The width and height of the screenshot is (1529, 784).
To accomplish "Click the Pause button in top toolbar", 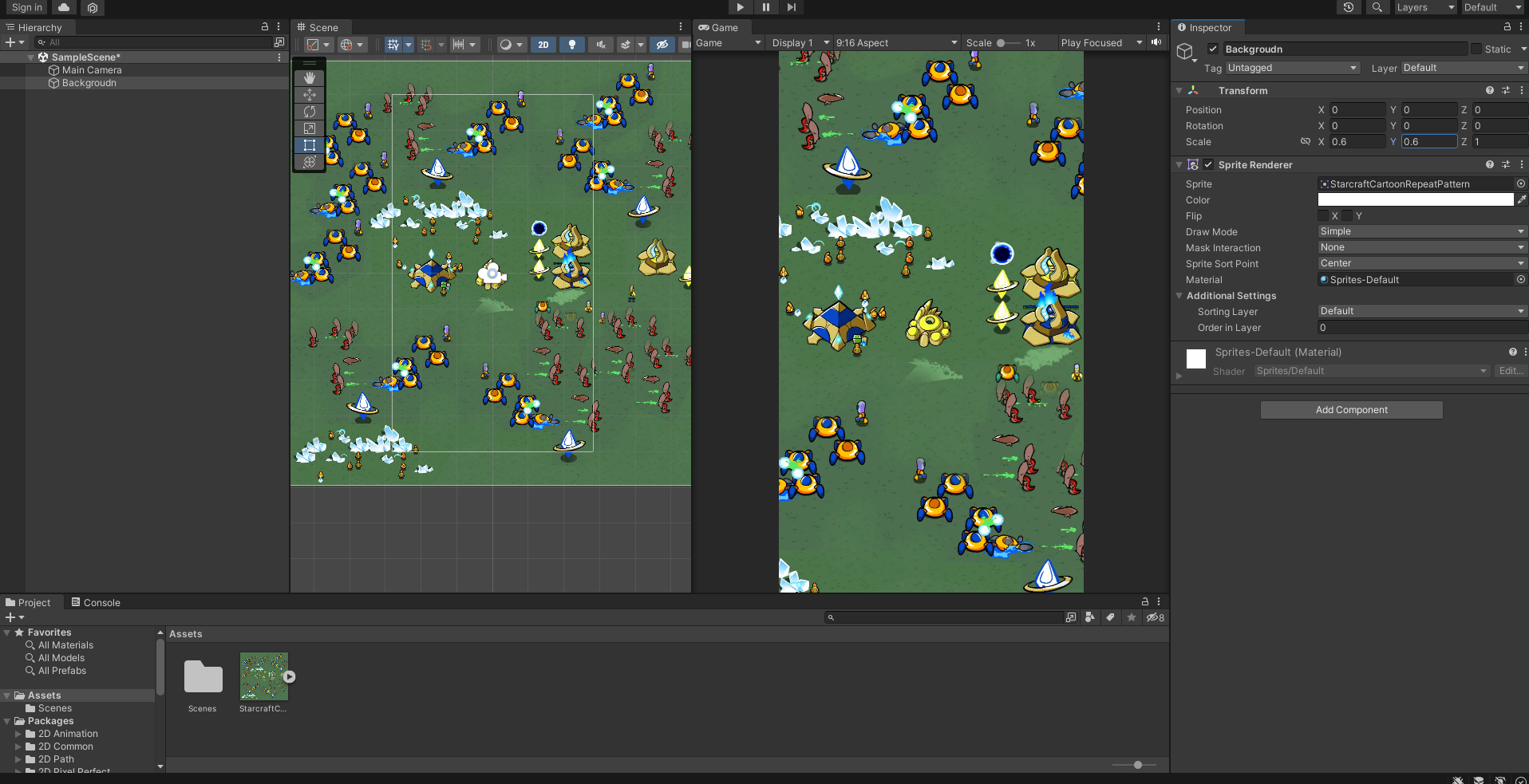I will tap(765, 7).
